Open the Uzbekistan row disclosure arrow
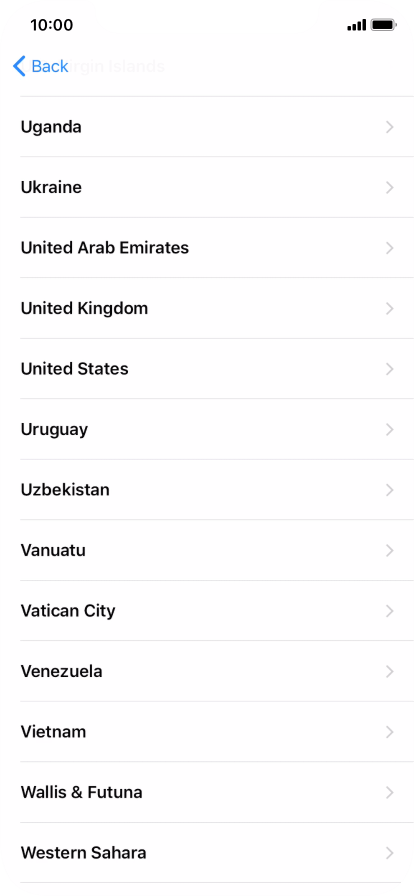The height and width of the screenshot is (896, 414). pos(390,490)
